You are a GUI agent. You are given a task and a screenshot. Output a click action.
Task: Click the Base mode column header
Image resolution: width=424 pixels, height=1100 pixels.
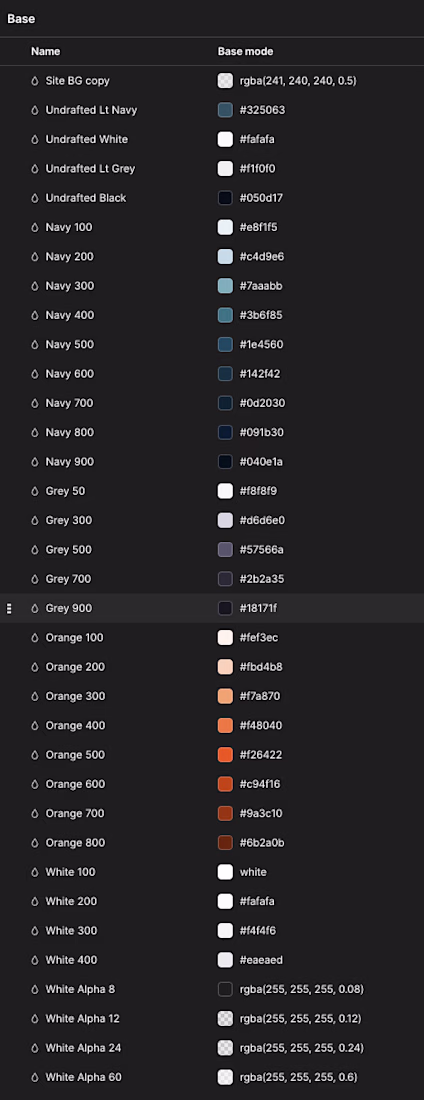[246, 51]
